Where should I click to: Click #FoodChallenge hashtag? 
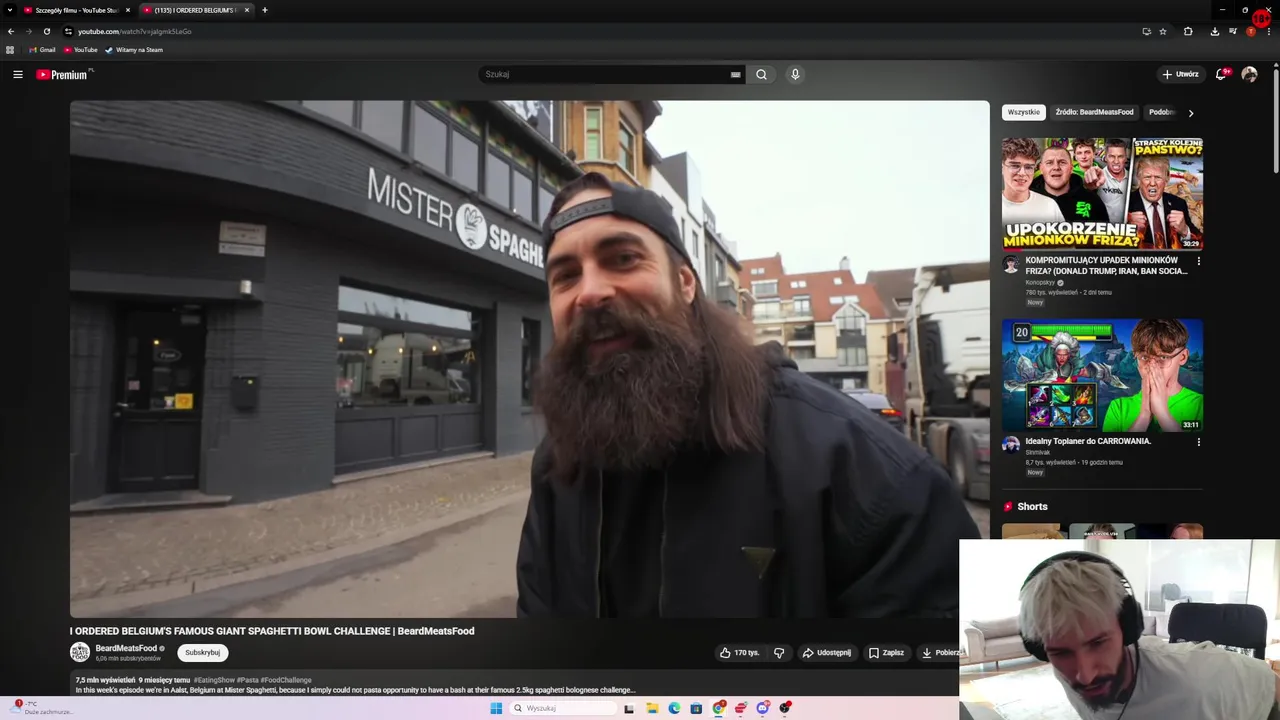pos(286,680)
